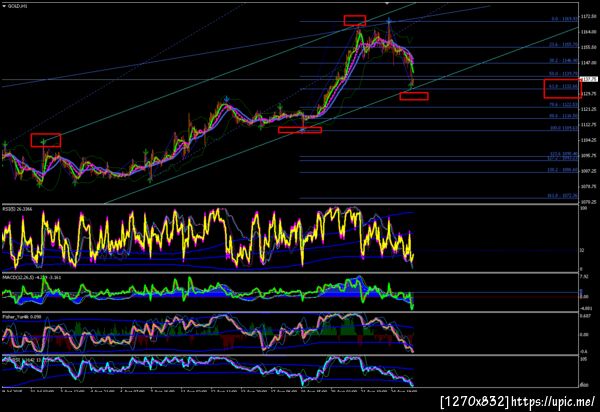Click the 1147.00 price axis label

589,62
